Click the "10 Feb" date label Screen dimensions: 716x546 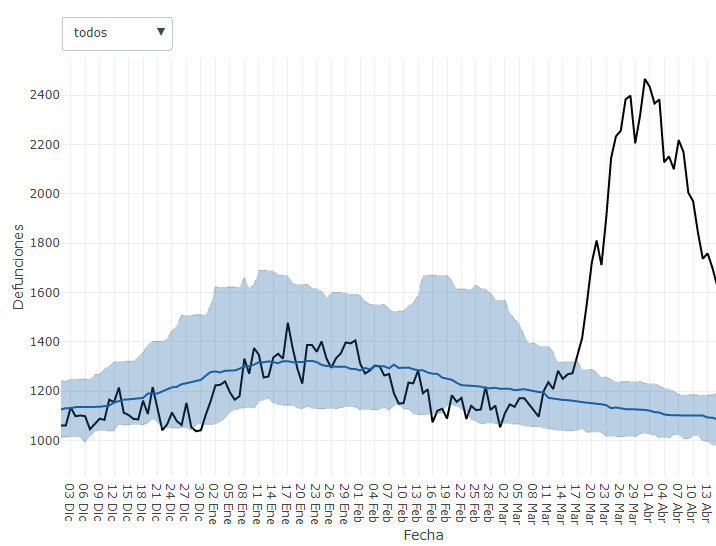pyautogui.click(x=402, y=504)
